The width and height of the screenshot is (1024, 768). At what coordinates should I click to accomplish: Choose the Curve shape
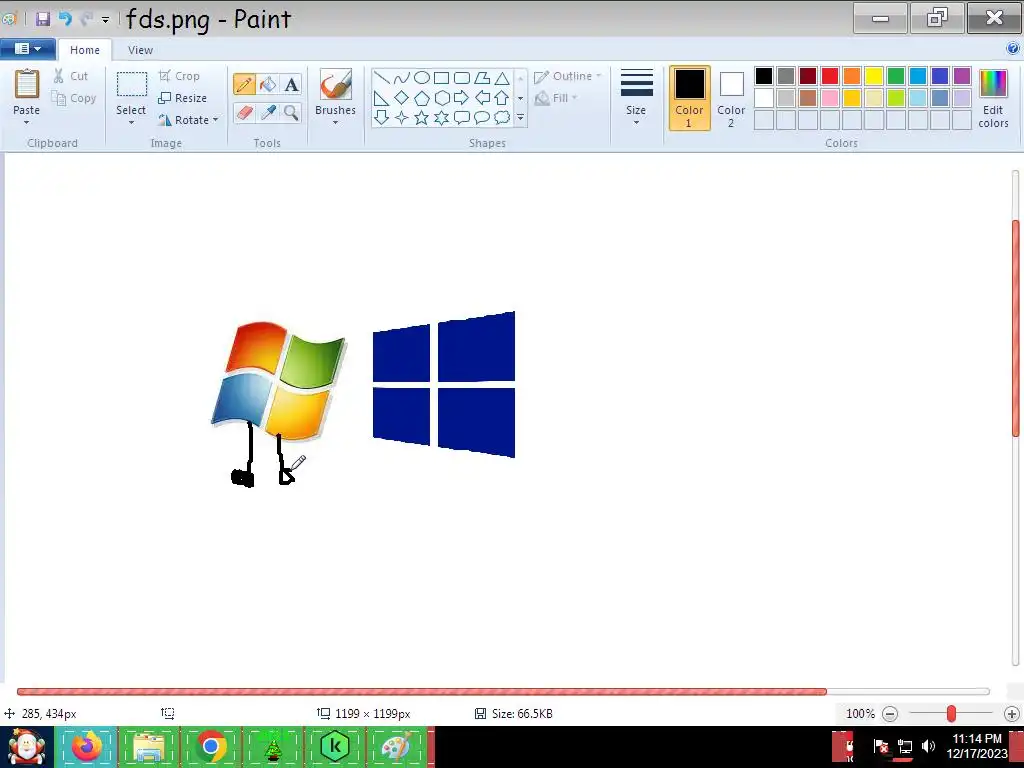[402, 78]
